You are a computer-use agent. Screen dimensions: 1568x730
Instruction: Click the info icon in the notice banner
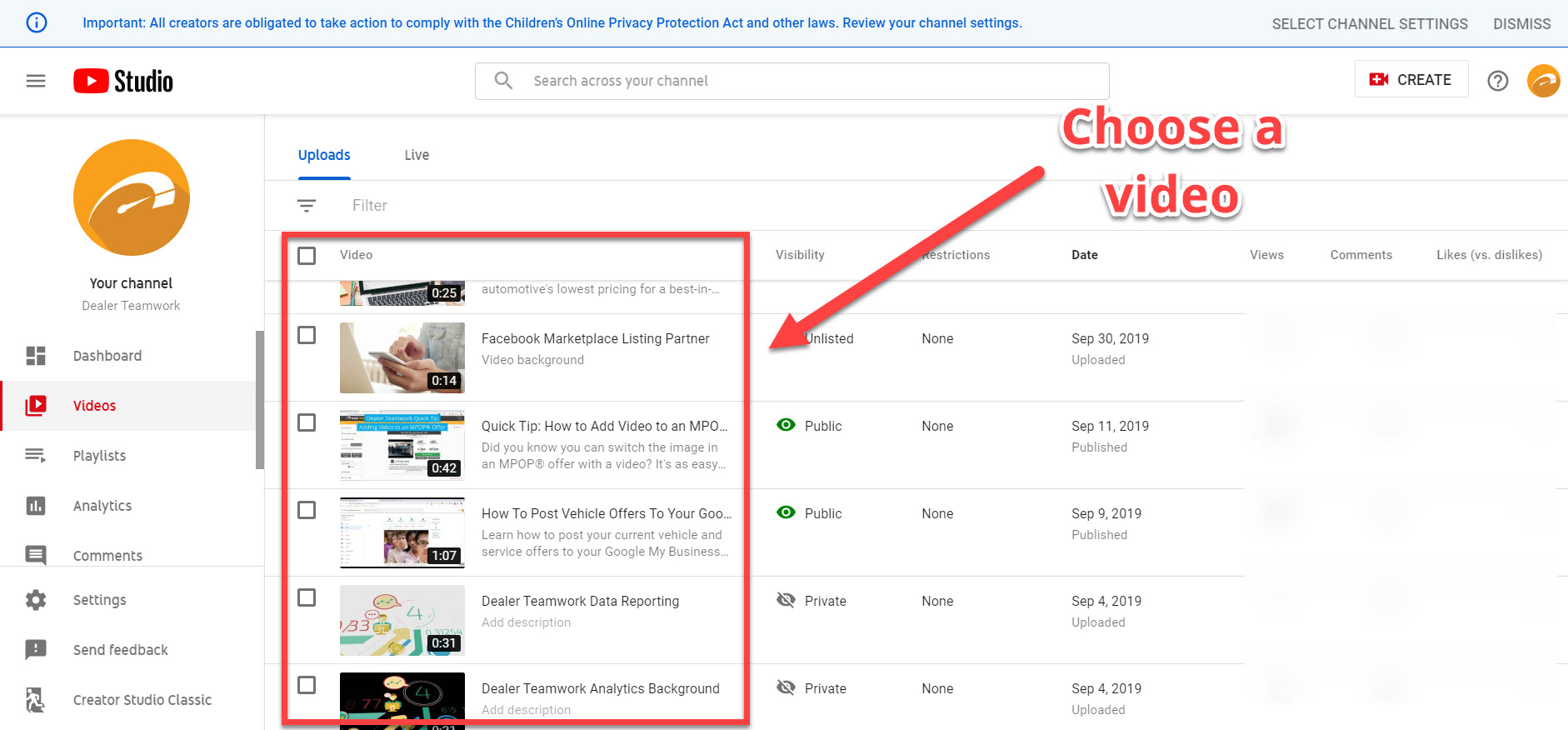[37, 22]
